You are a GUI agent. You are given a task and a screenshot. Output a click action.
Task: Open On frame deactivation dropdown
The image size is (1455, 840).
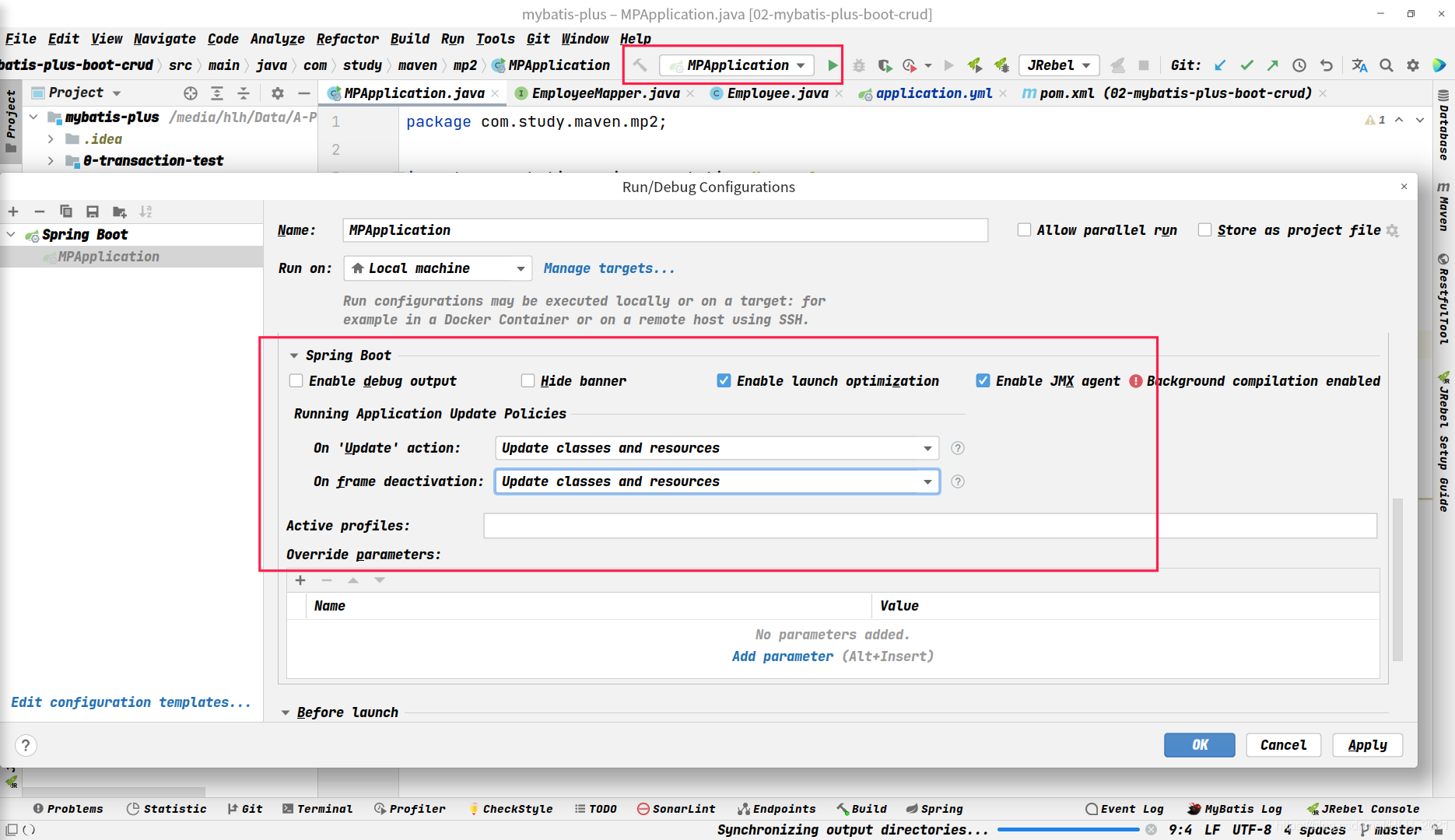pyautogui.click(x=717, y=481)
